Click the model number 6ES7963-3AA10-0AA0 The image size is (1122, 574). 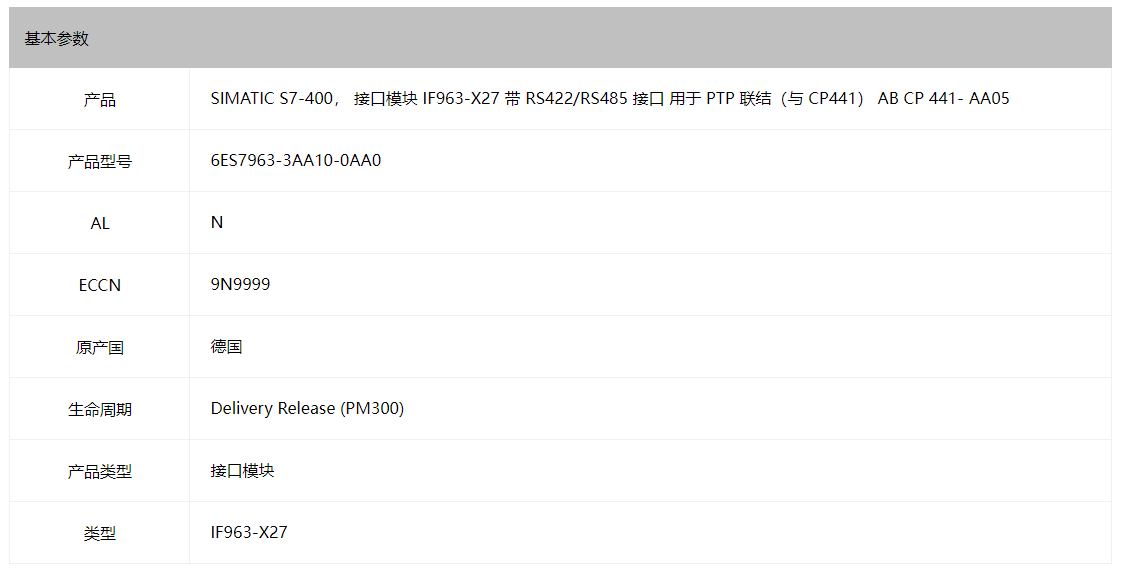coord(296,160)
